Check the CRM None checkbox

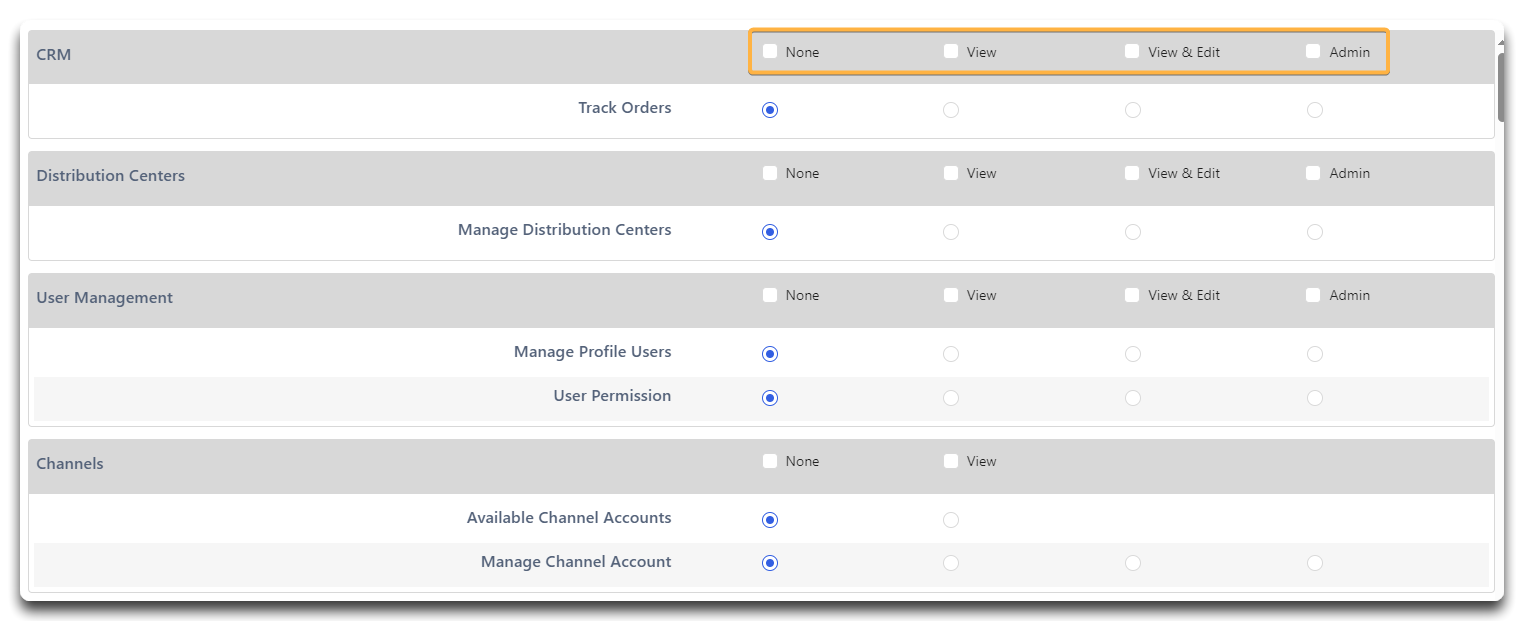click(770, 51)
